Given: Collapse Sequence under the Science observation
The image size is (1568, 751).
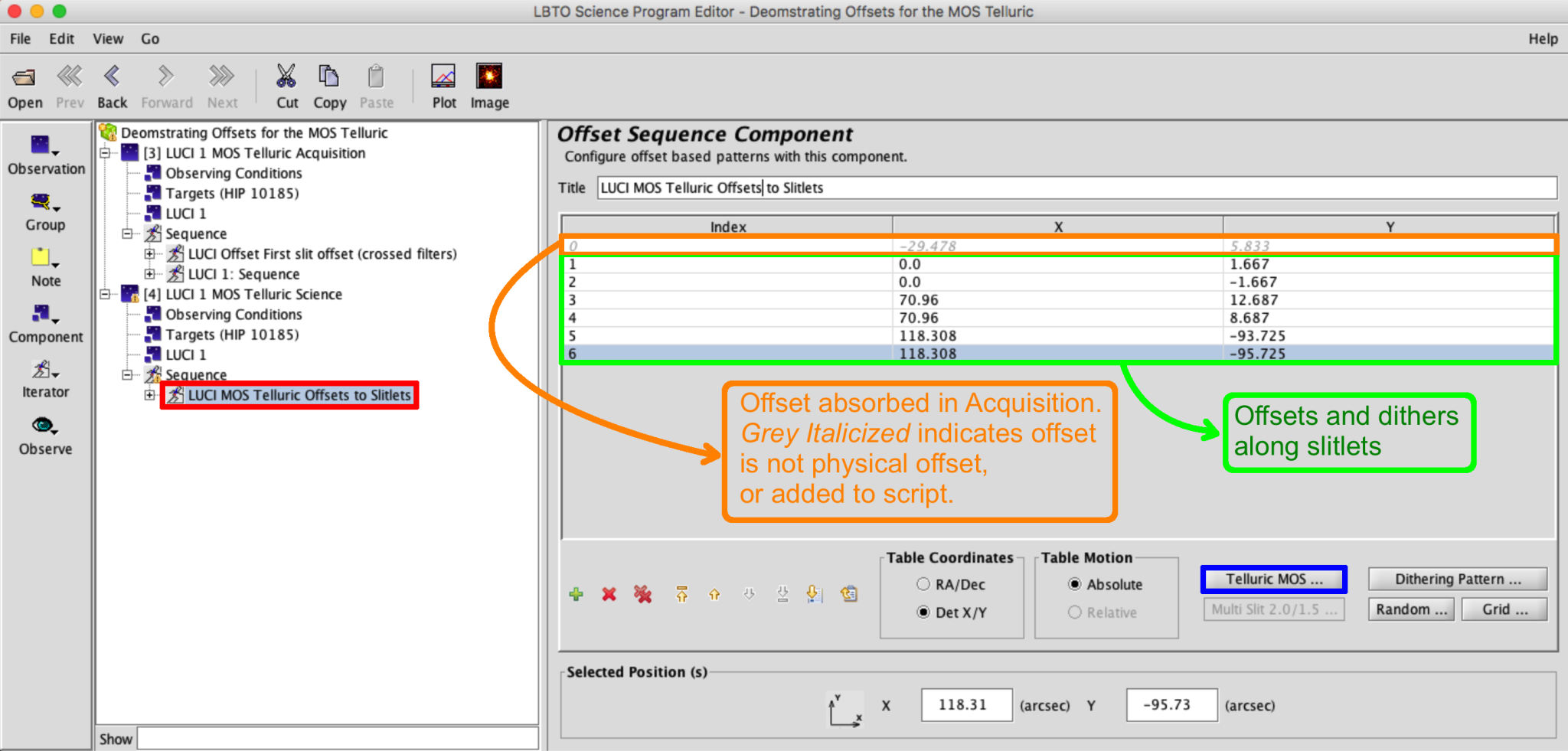Looking at the screenshot, I should [x=127, y=375].
